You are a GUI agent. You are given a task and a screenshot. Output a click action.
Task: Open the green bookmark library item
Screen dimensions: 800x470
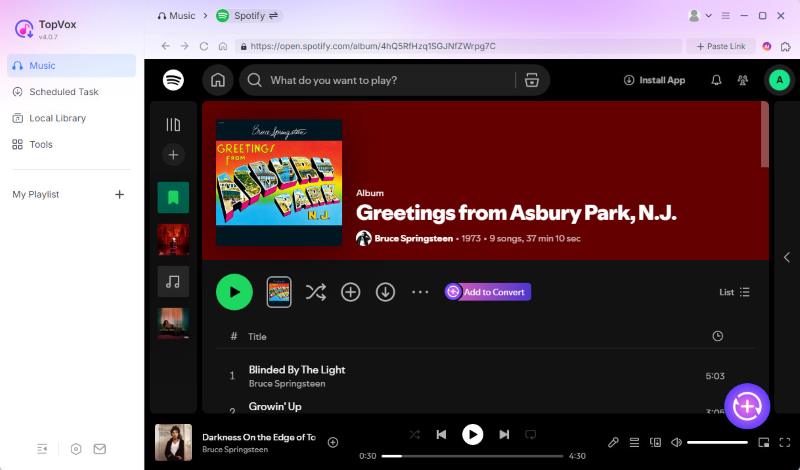(173, 197)
